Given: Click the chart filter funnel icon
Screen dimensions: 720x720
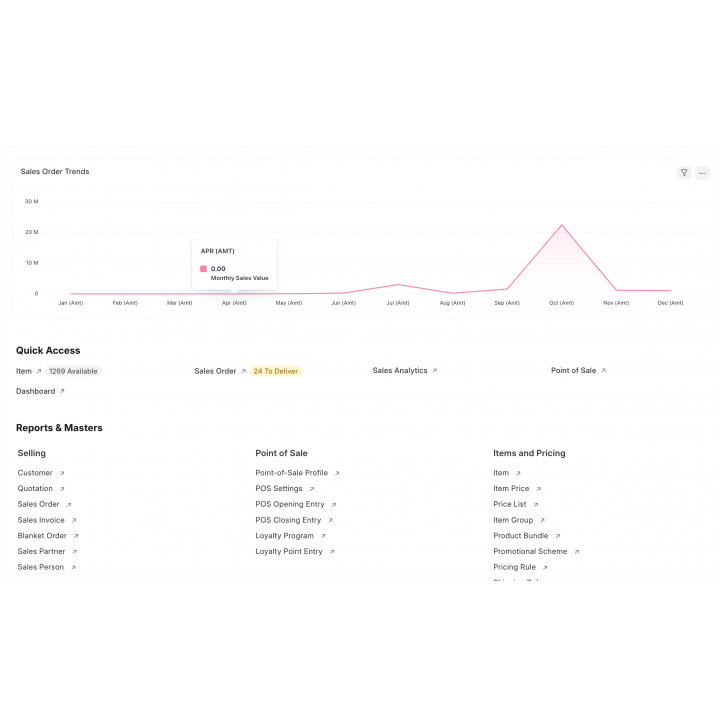Looking at the screenshot, I should [684, 172].
